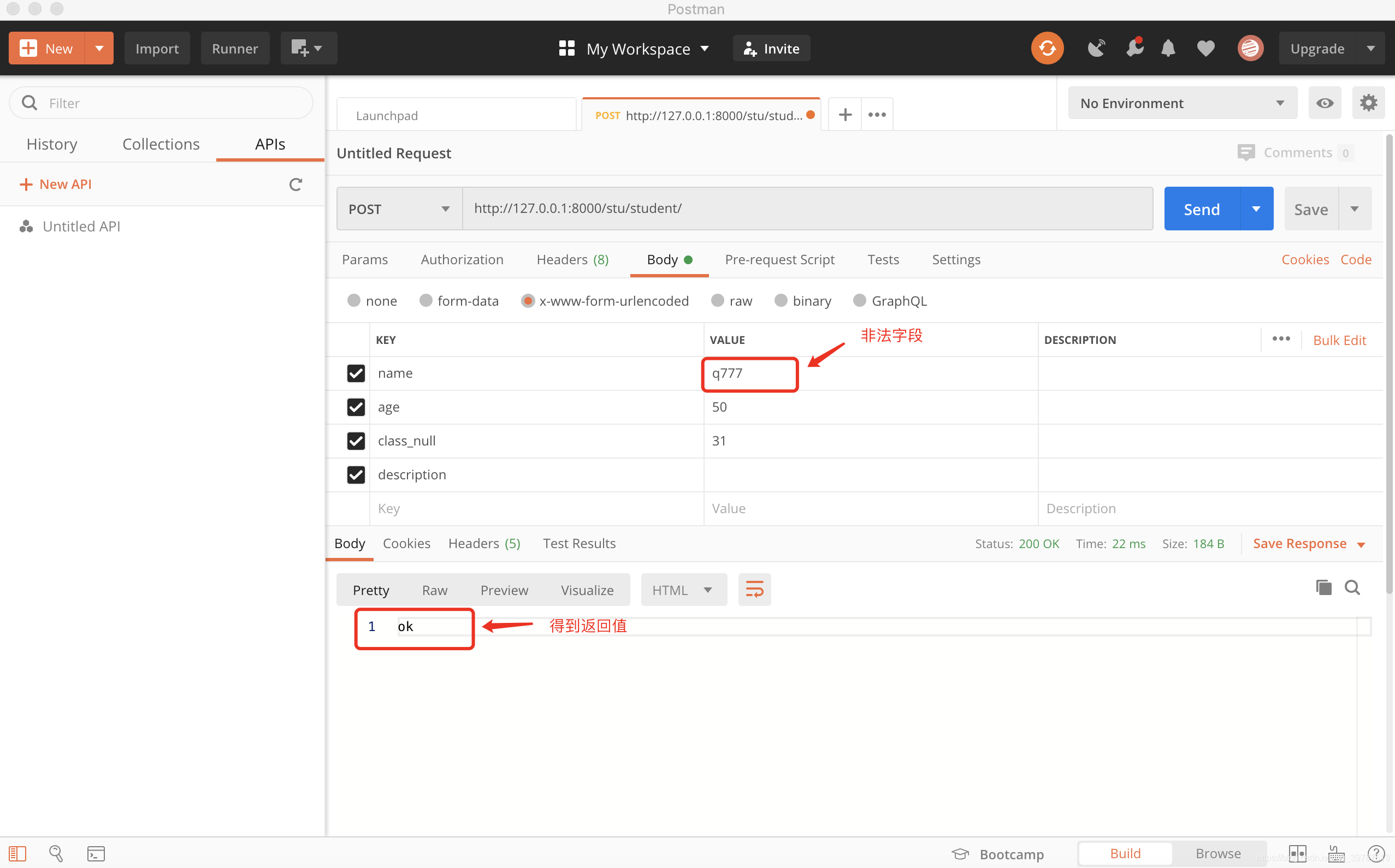1395x868 pixels.
Task: Open the request Params tab
Action: click(365, 259)
